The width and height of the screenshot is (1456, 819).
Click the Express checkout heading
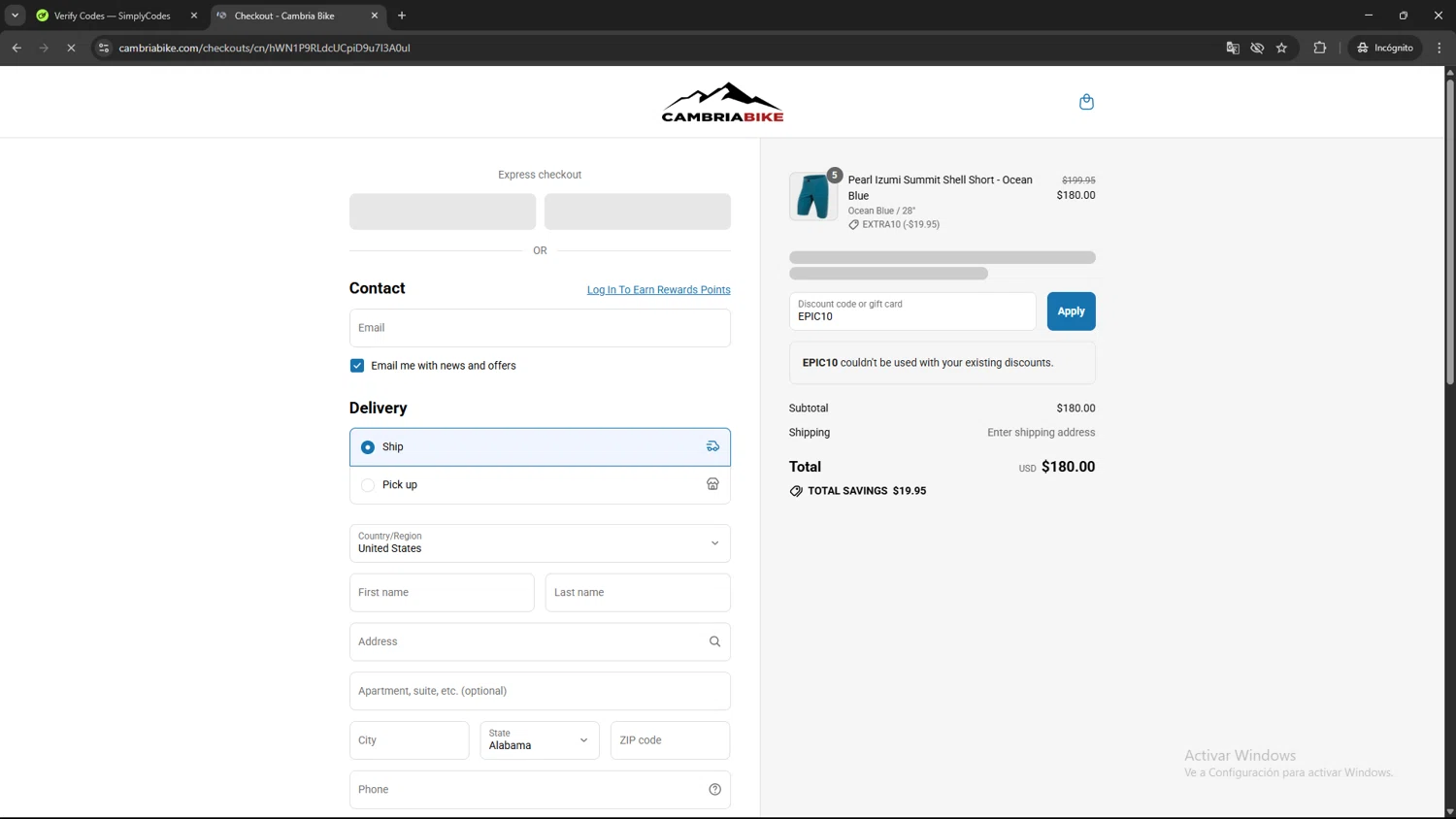coord(540,175)
